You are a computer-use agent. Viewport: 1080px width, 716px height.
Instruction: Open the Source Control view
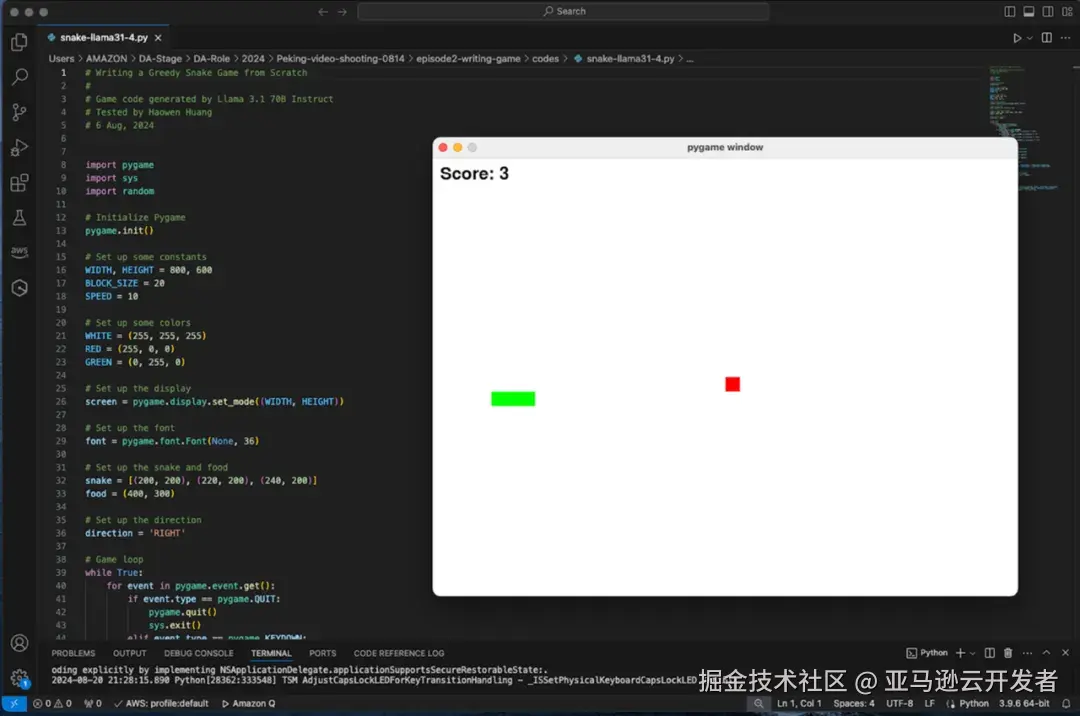tap(19, 112)
